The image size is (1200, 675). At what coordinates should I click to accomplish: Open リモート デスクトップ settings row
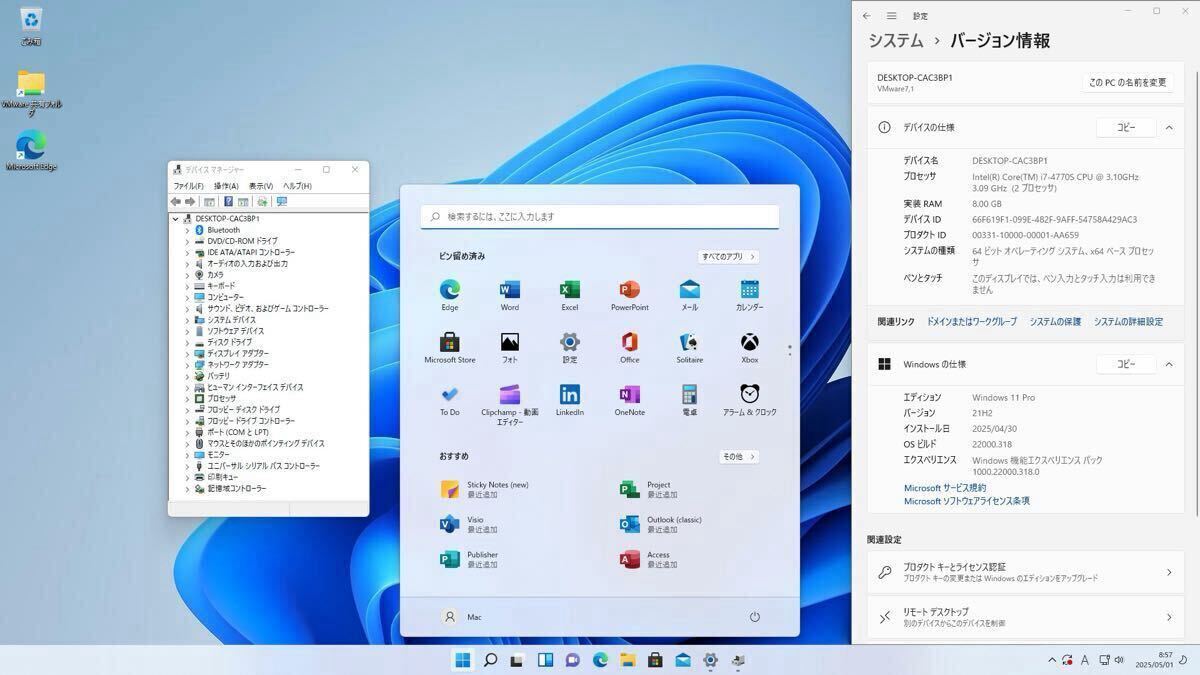coord(1026,617)
